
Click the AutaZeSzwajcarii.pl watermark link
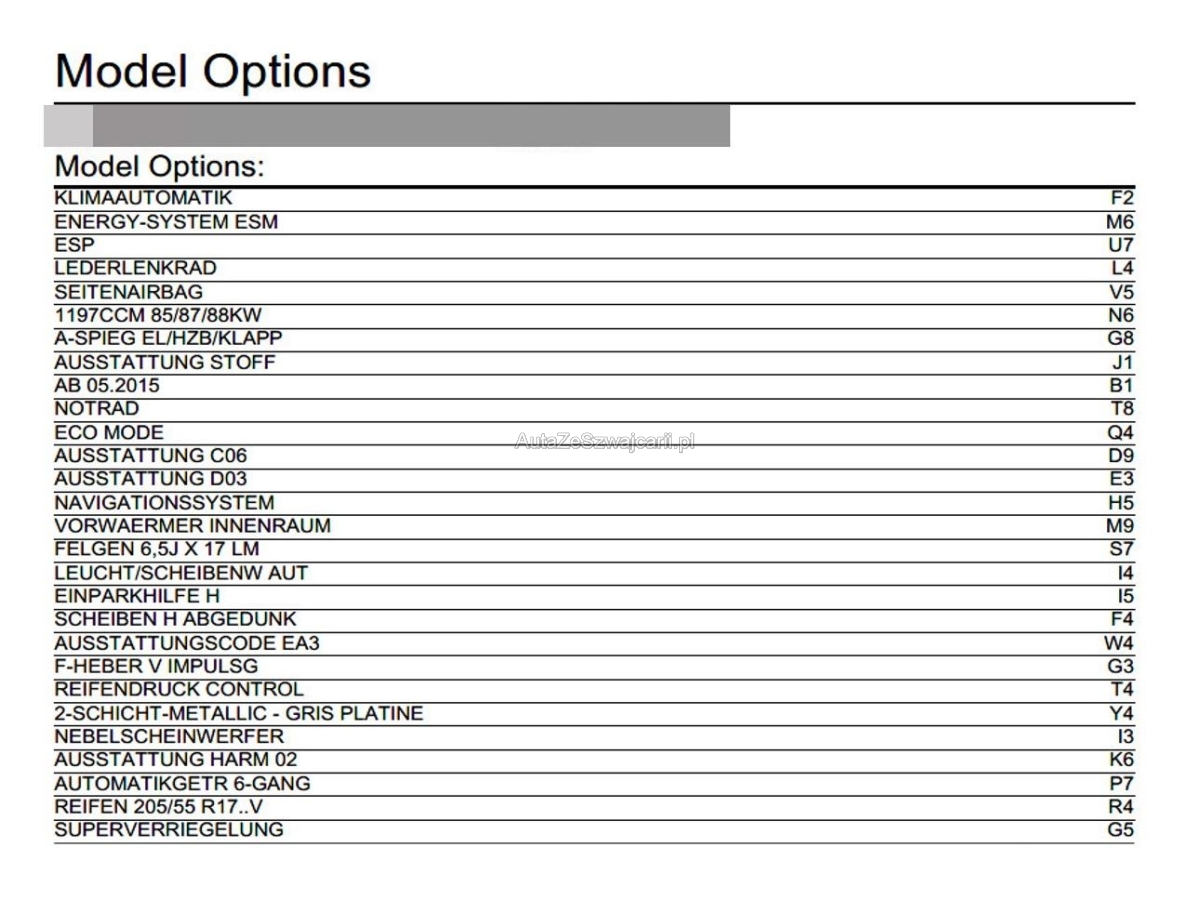[604, 441]
